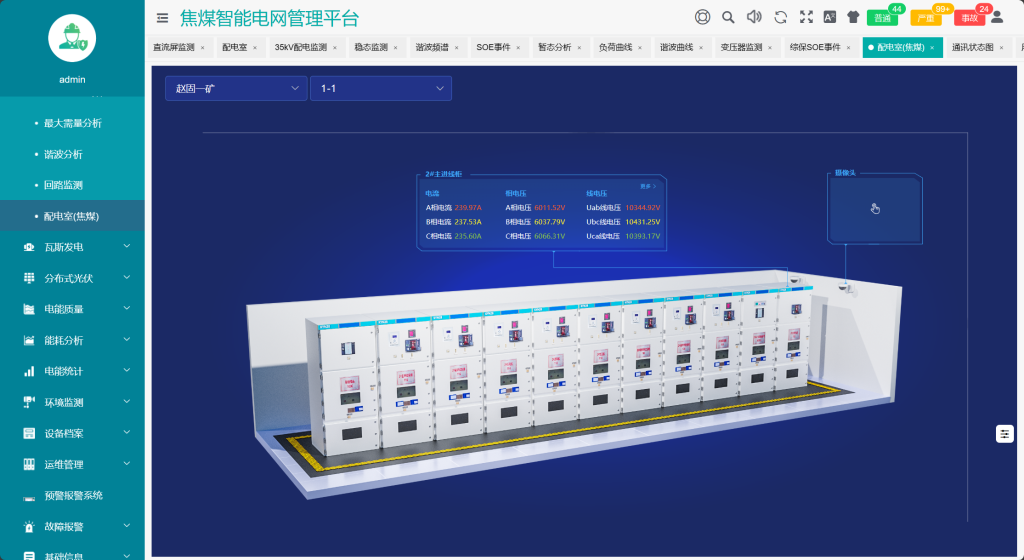Expand the 瓦斯发电 menu chevron
The image size is (1024, 560).
pyautogui.click(x=127, y=246)
